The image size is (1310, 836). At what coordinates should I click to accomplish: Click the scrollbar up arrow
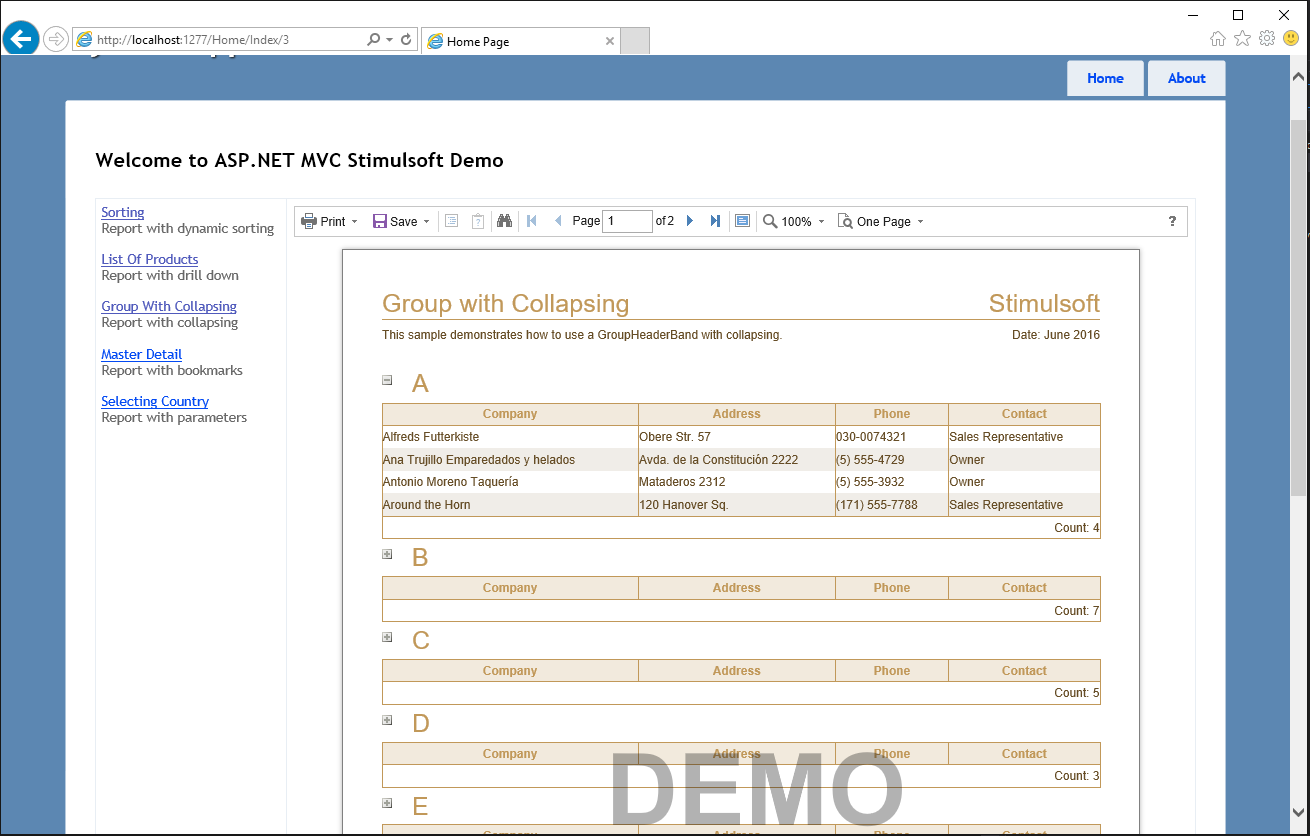[x=1299, y=76]
